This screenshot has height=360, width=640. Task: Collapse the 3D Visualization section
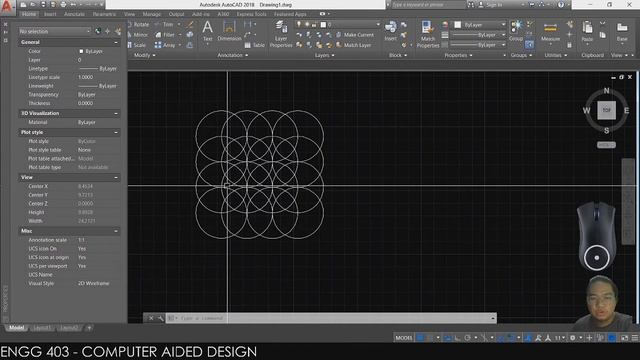[116, 113]
